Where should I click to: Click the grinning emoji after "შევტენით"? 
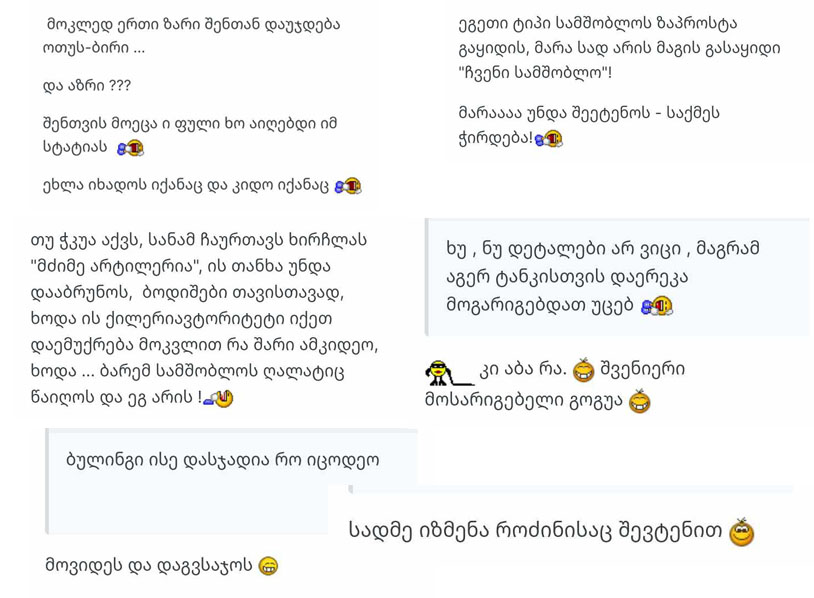[x=741, y=532]
